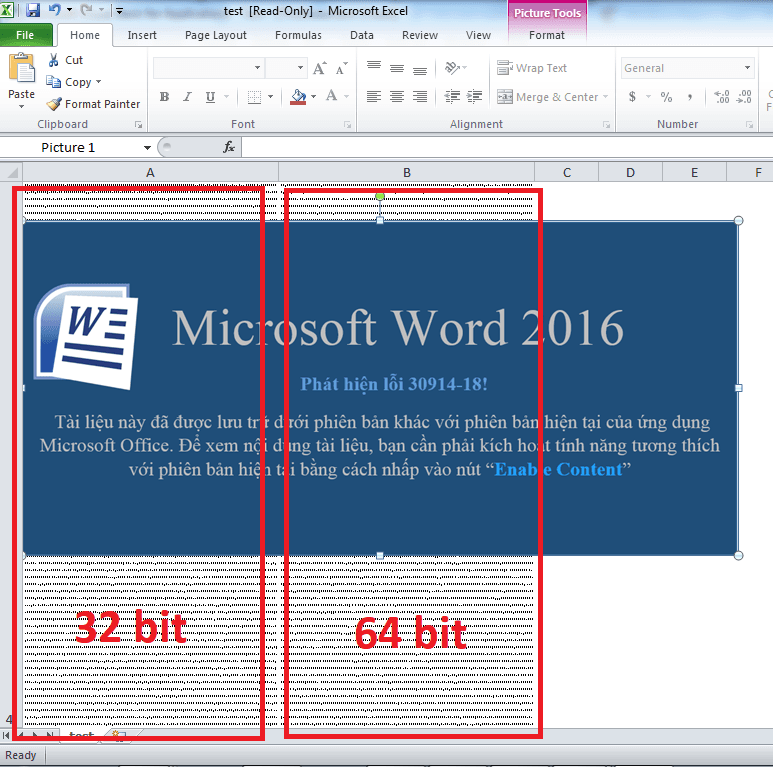The image size is (773, 767).
Task: Click the Fill Color paint bucket
Action: tap(298, 97)
